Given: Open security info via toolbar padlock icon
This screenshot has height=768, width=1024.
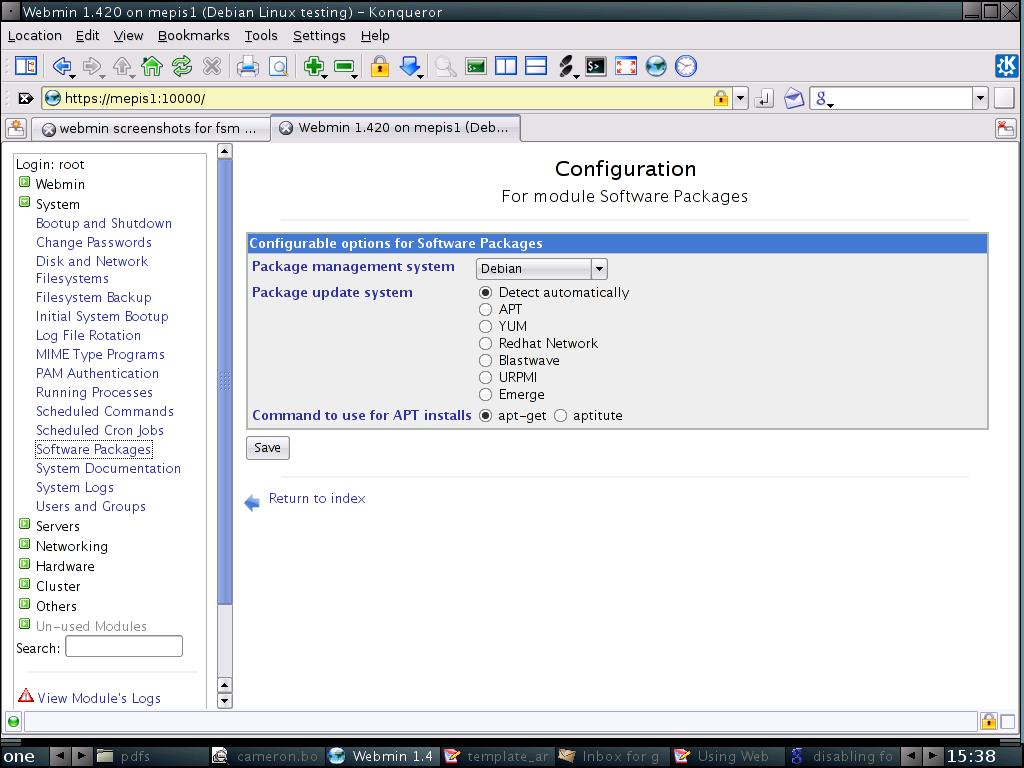Looking at the screenshot, I should pyautogui.click(x=379, y=66).
